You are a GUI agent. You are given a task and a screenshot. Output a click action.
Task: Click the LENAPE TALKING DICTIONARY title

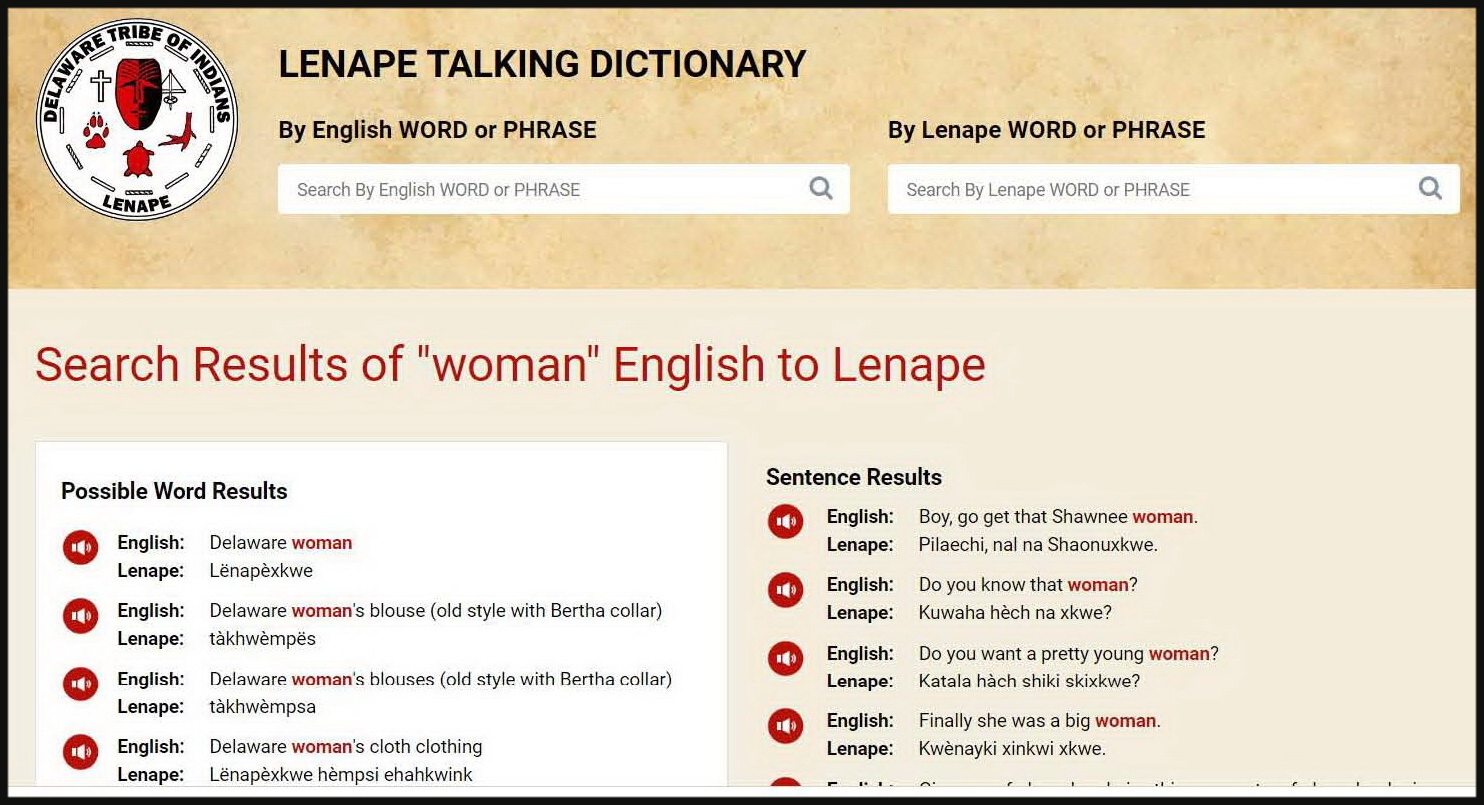coord(541,63)
